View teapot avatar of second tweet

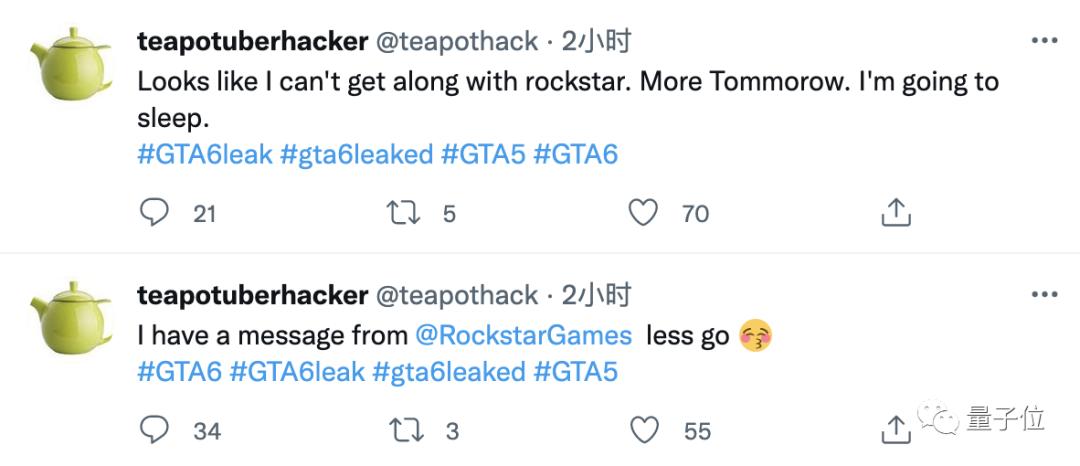[71, 317]
